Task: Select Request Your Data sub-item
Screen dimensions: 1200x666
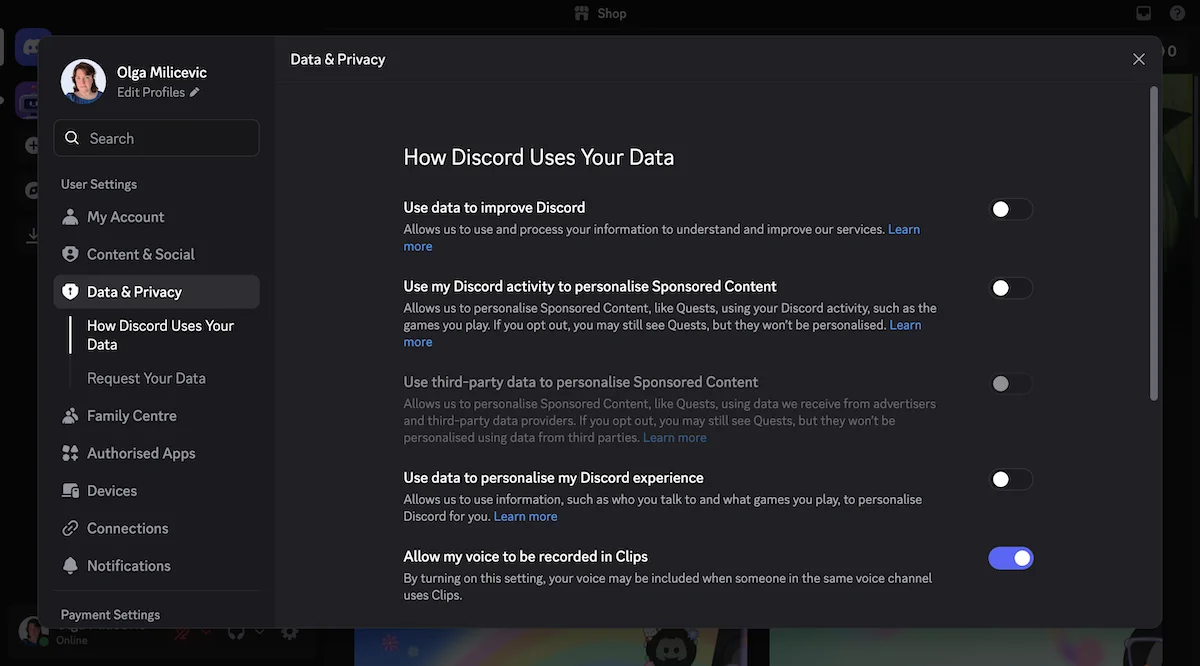Action: 146,378
